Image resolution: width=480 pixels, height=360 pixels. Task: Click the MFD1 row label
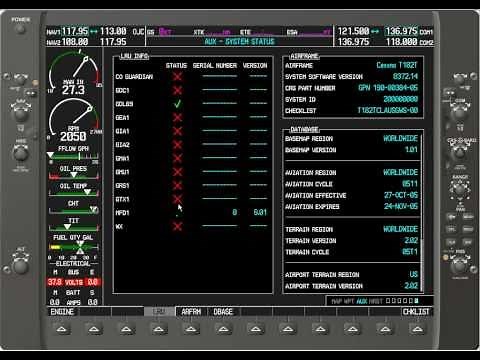click(x=122, y=213)
